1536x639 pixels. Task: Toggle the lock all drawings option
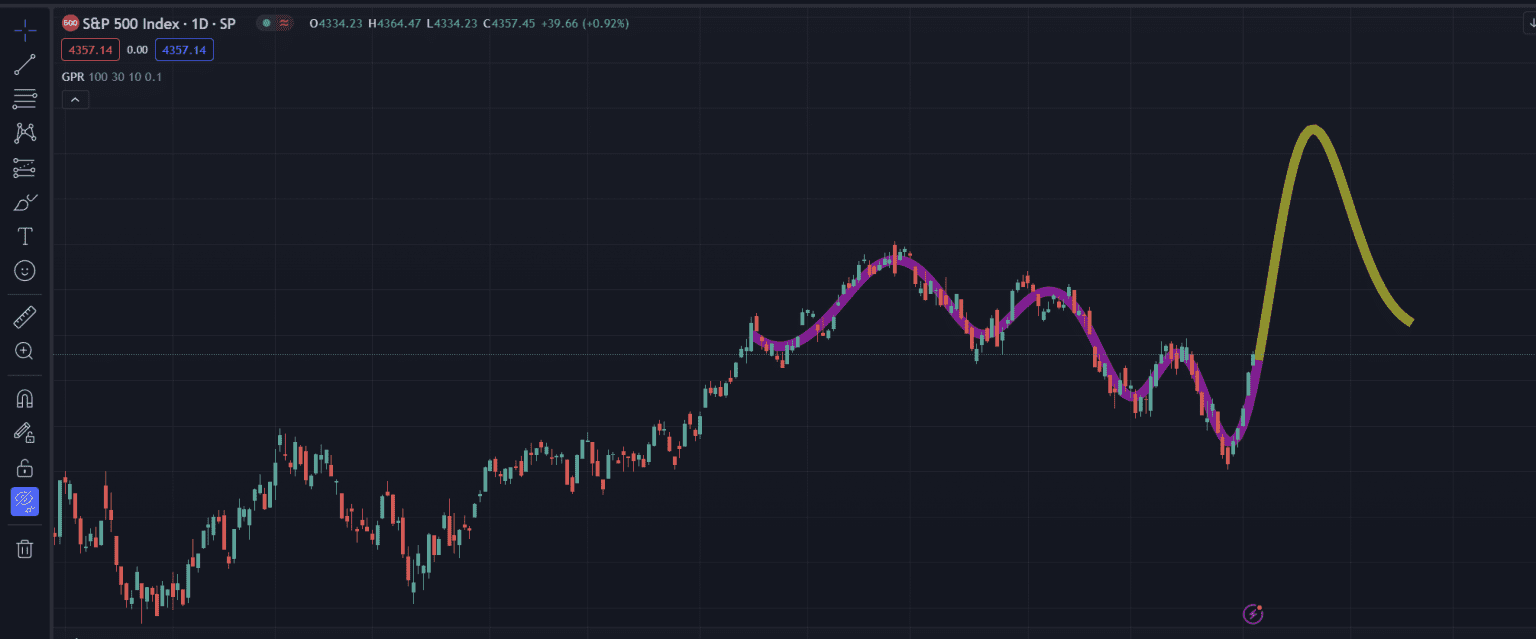[24, 467]
